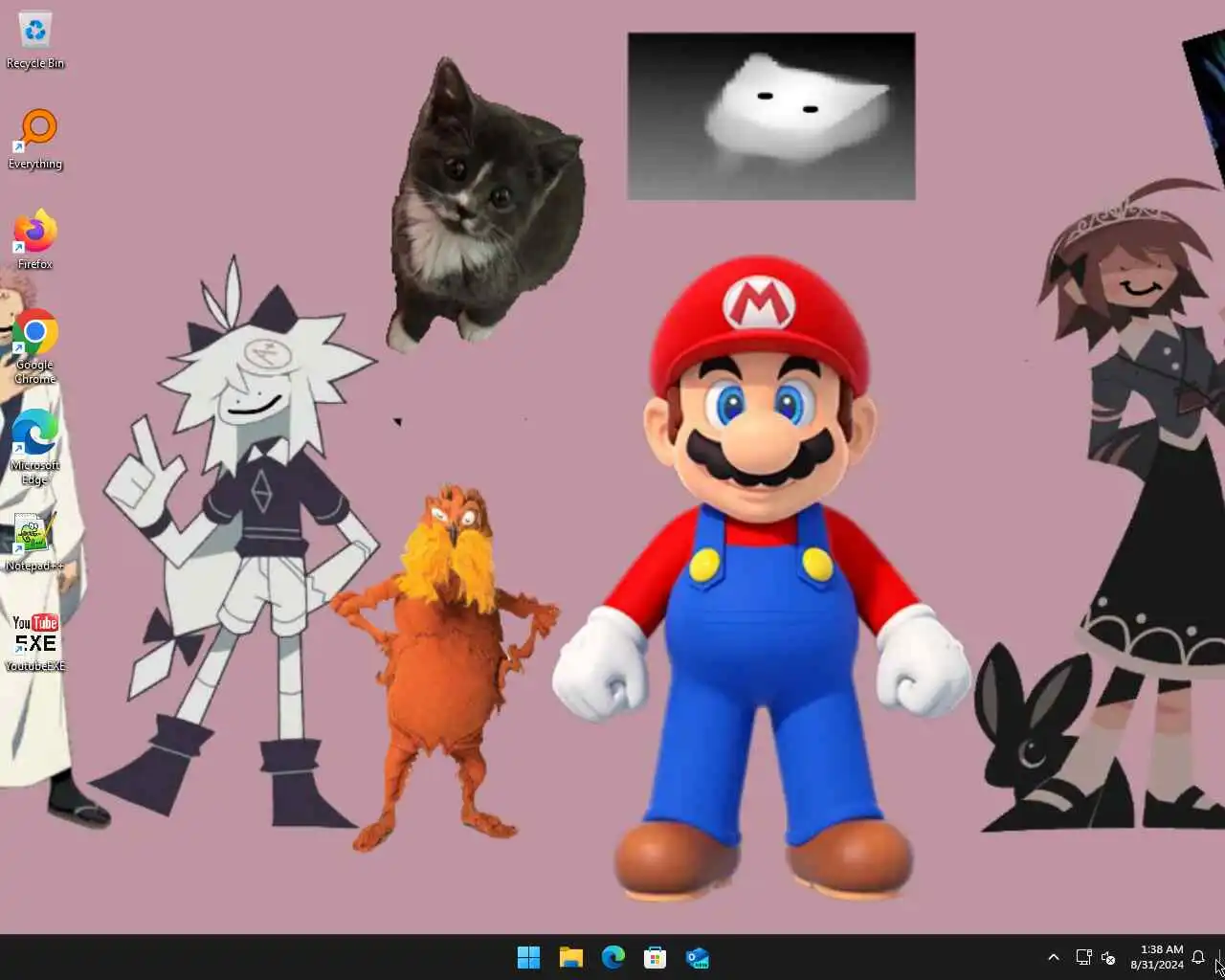Launch Microsoft Edge from the taskbar
This screenshot has width=1225, height=980.
coord(613,957)
